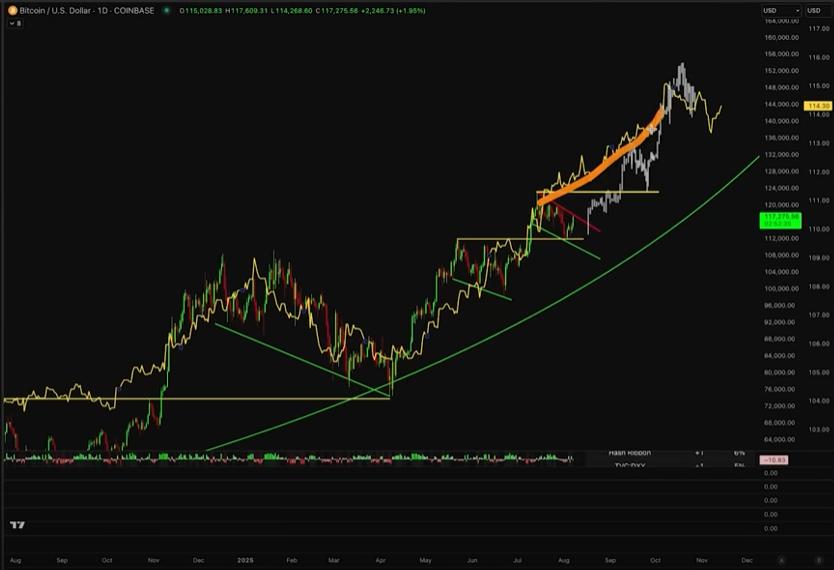Click the red -10.83 indicator value label
Screen dimensions: 834x570
[772, 459]
